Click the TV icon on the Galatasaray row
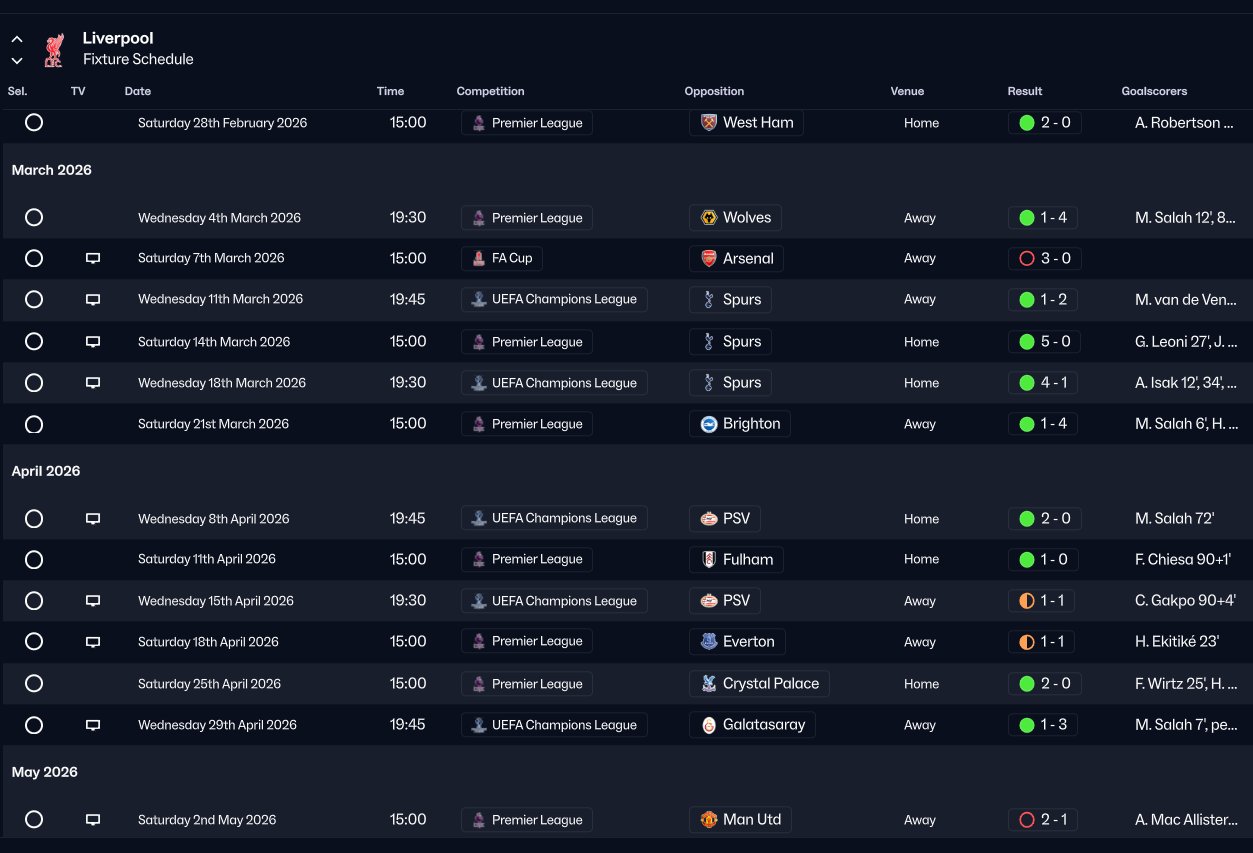The width and height of the screenshot is (1253, 853). (93, 725)
